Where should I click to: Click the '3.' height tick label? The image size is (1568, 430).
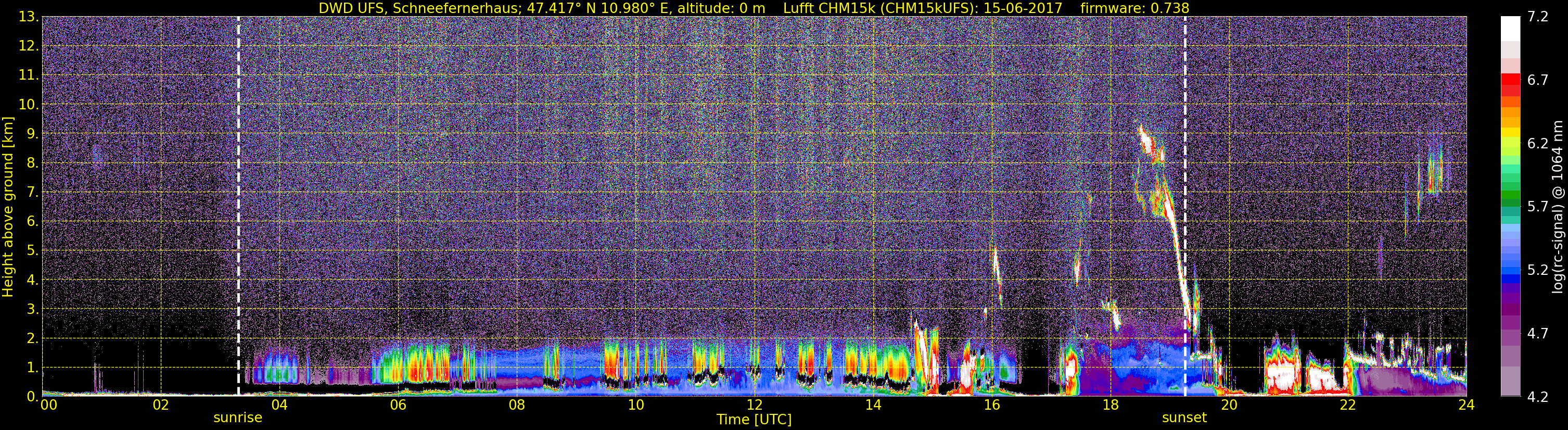tap(32, 309)
